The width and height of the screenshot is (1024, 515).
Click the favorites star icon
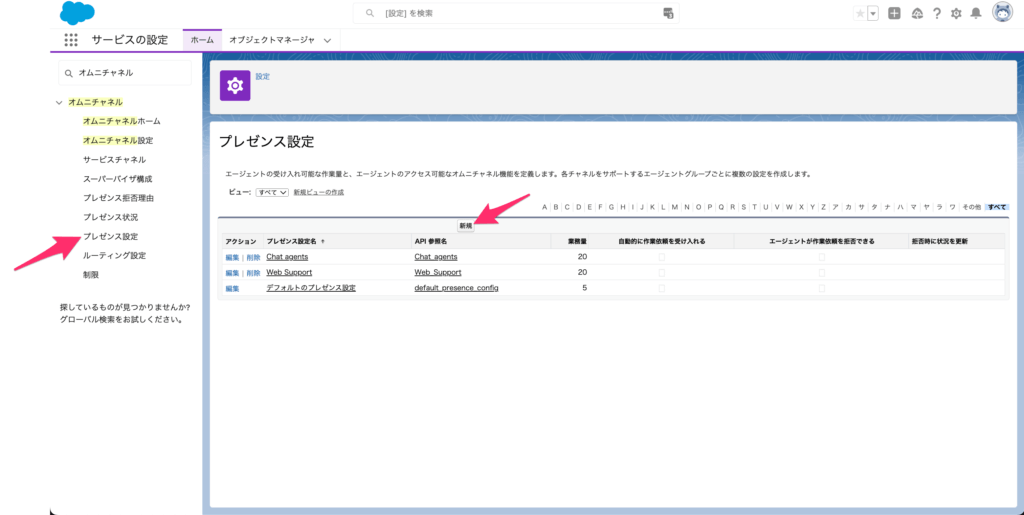click(860, 13)
